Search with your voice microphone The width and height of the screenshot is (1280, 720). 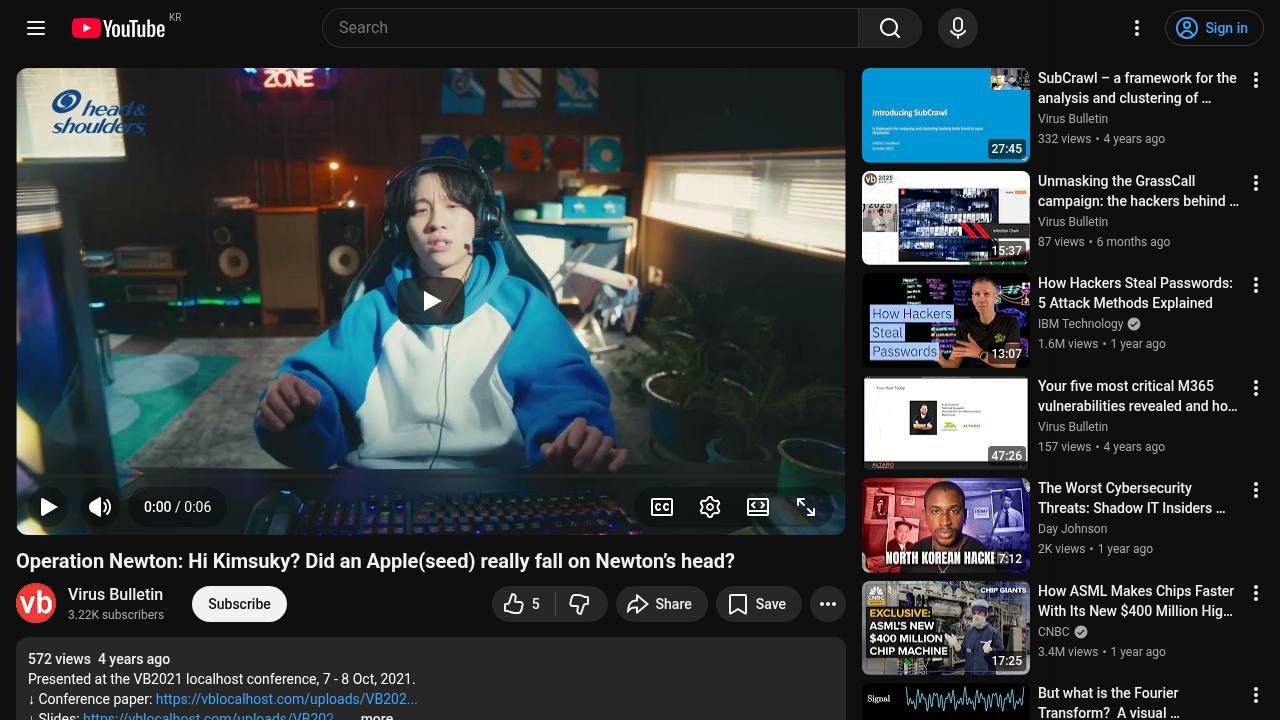tap(958, 28)
